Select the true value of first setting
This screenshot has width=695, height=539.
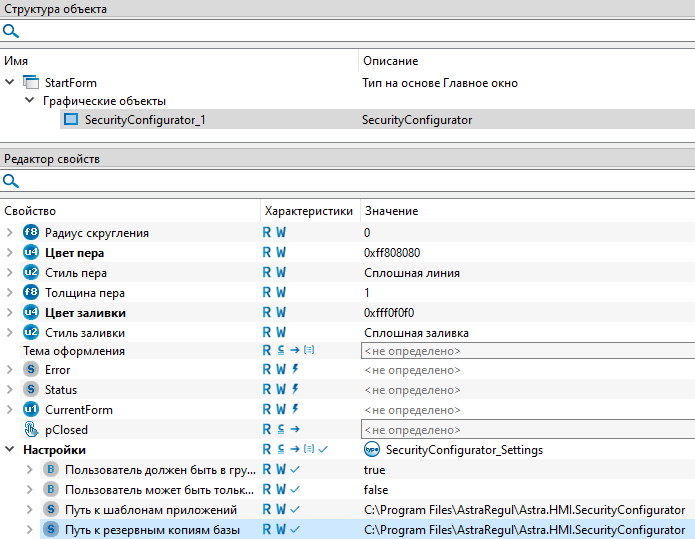pyautogui.click(x=375, y=469)
